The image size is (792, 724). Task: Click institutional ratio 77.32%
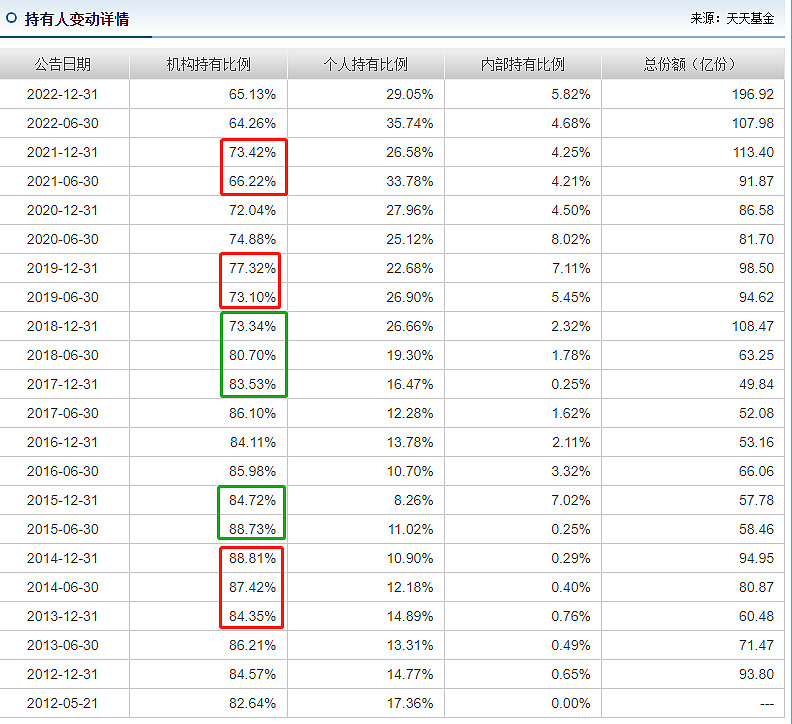click(x=252, y=268)
